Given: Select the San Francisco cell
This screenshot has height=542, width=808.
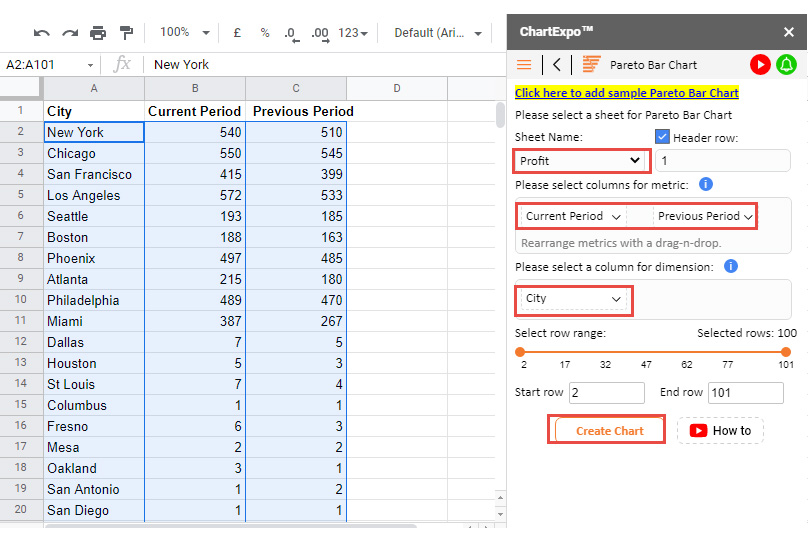Looking at the screenshot, I should [x=94, y=174].
